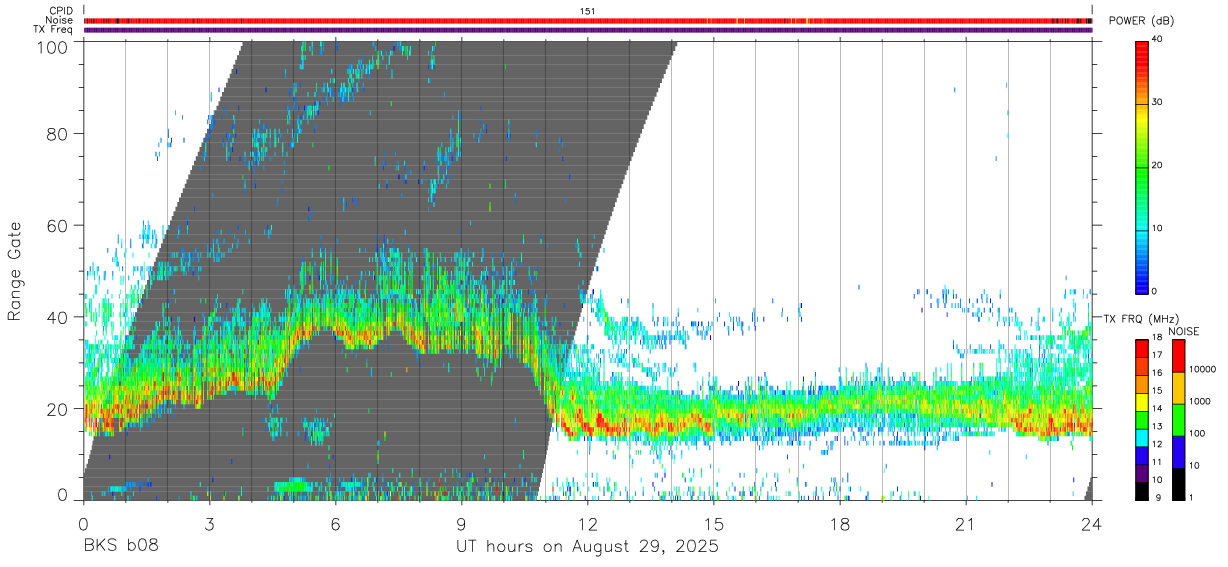1228x567 pixels.
Task: Click the red Noise strip above the plot
Action: (588, 20)
